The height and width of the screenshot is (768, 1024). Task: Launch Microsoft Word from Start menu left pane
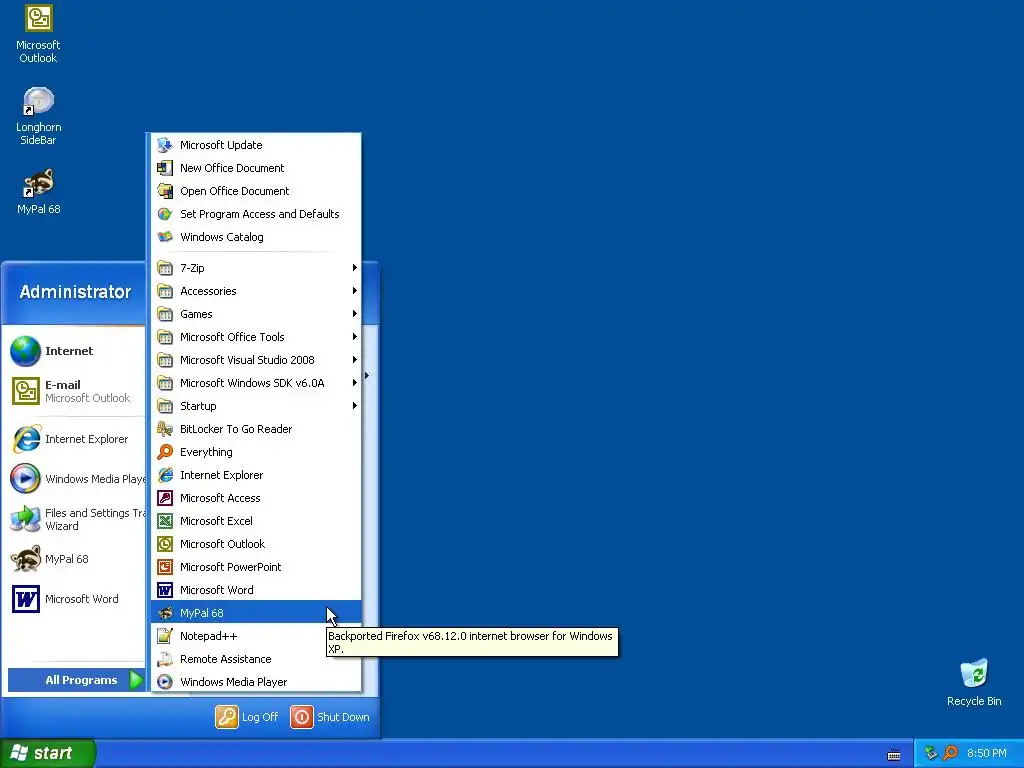(x=77, y=599)
